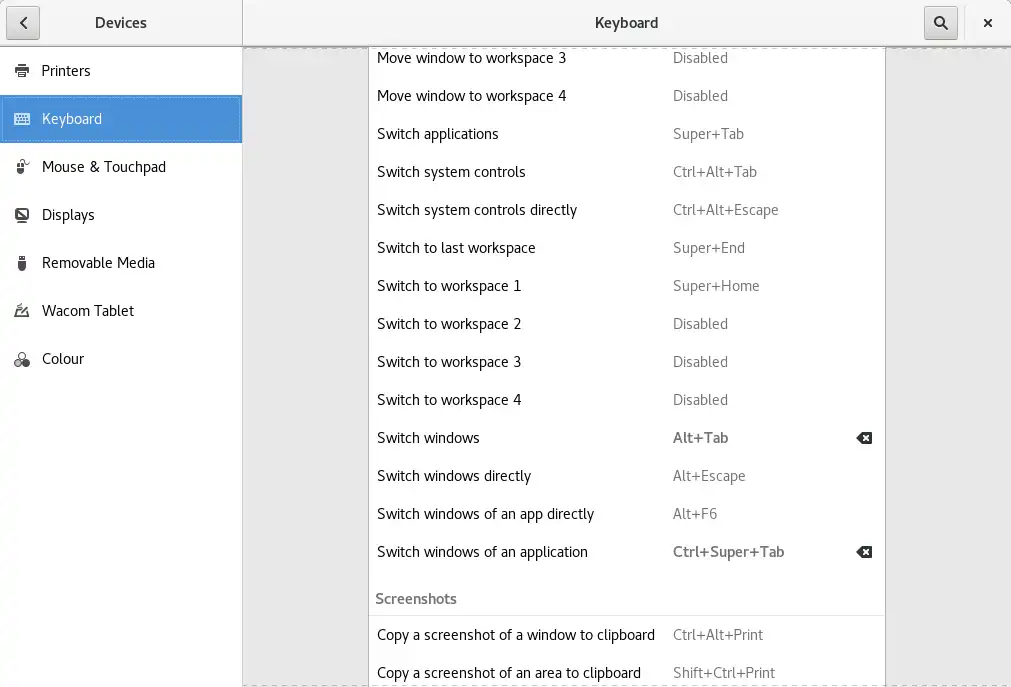Reset Switch windows of an application shortcut
1011x687 pixels.
[x=864, y=552]
